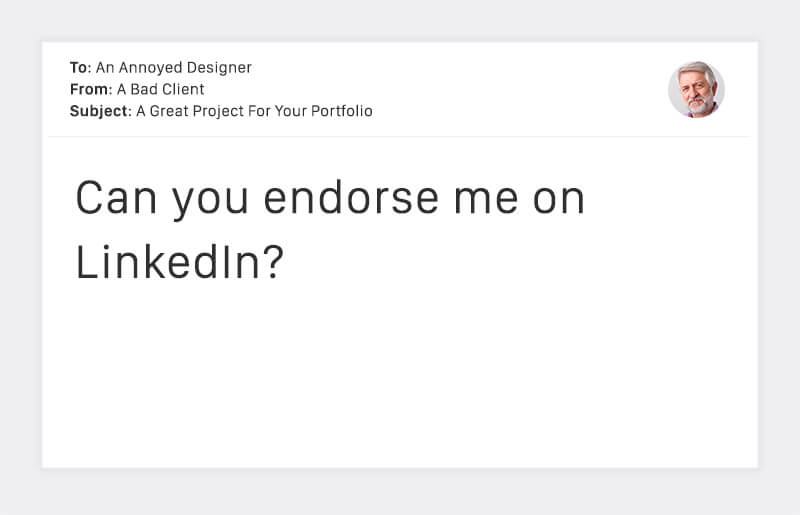The image size is (800, 515).
Task: Click the word "on" ending the first line
Action: 558,198
